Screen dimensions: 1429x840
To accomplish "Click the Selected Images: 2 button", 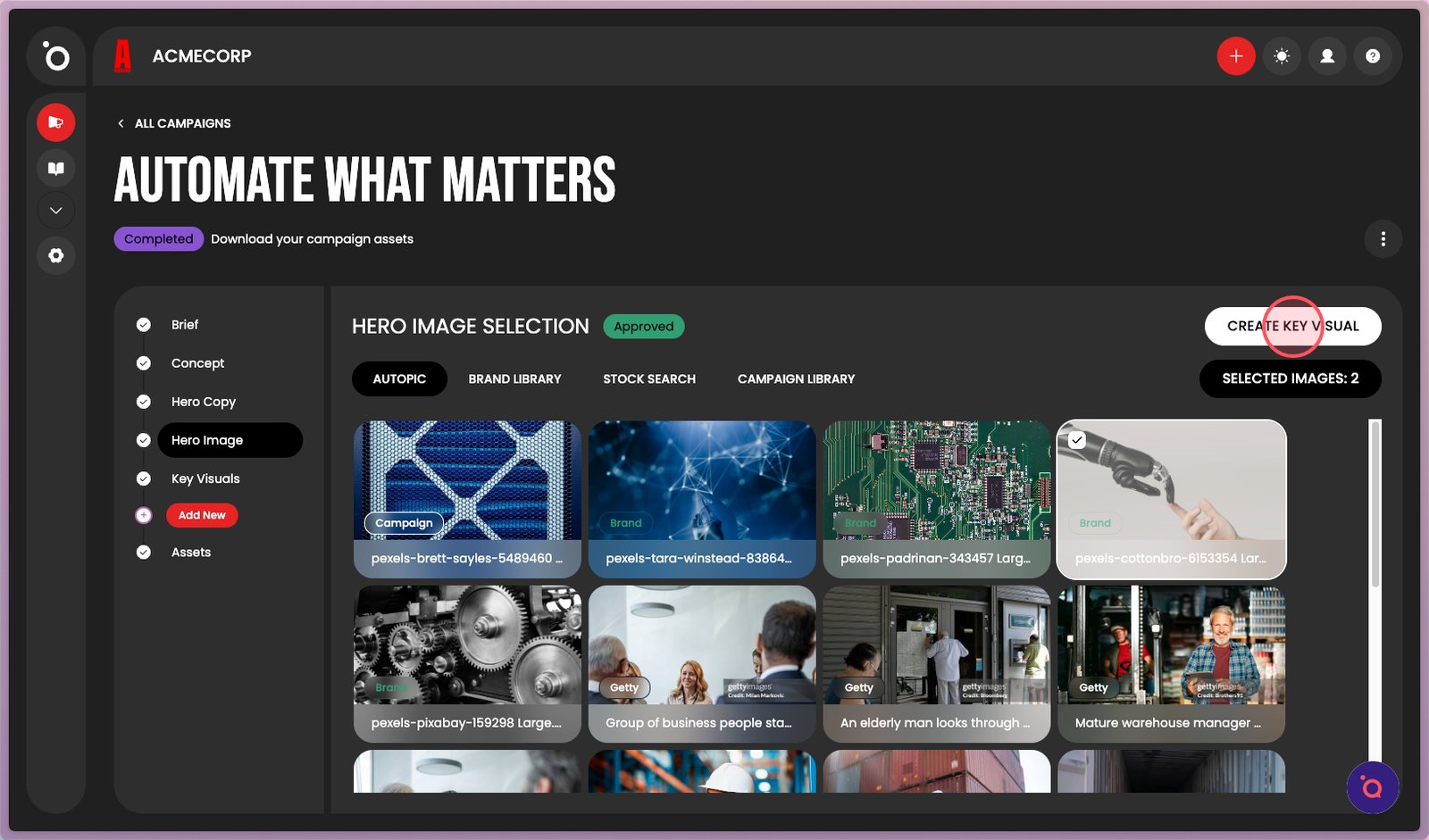I will pyautogui.click(x=1291, y=378).
